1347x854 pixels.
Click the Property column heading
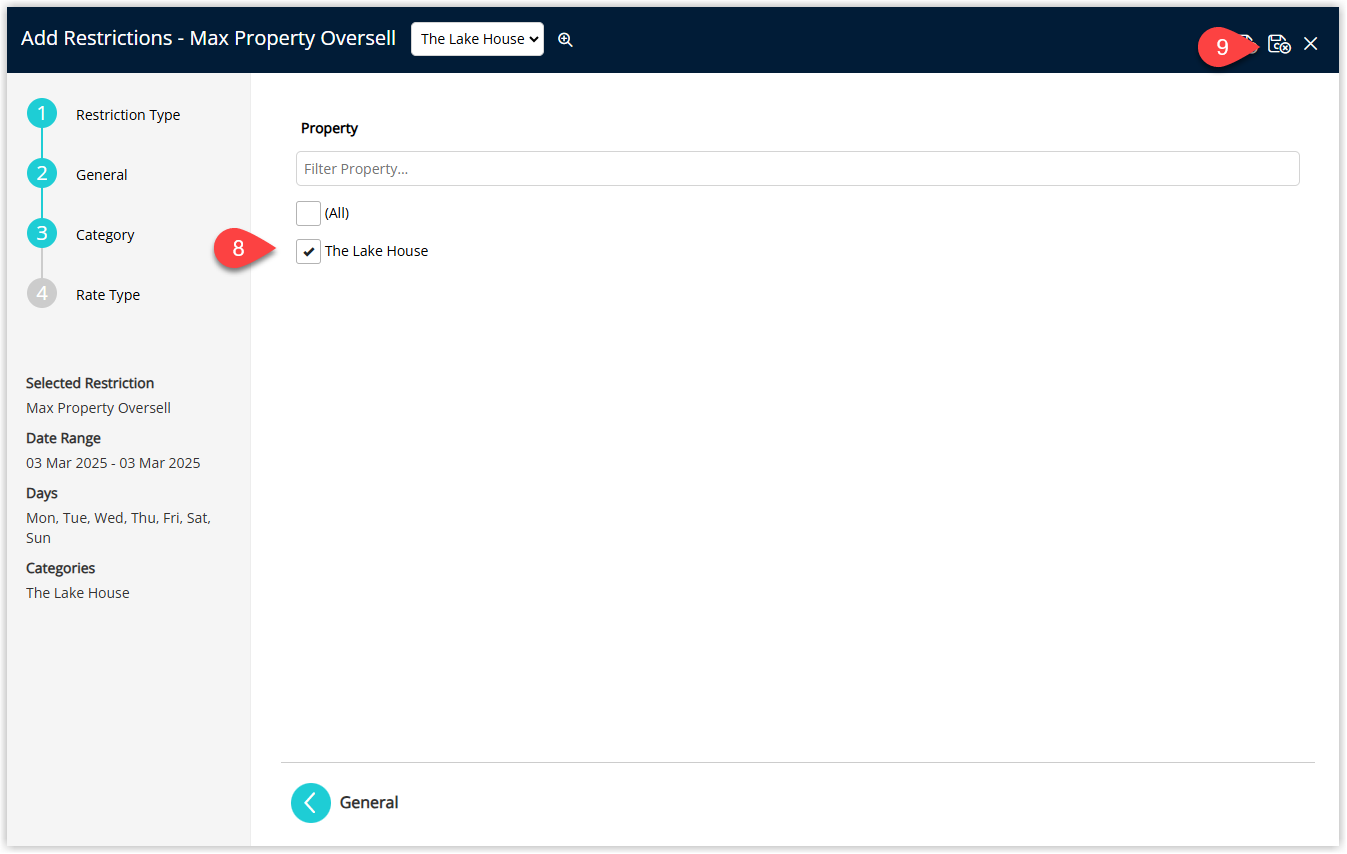pos(329,128)
